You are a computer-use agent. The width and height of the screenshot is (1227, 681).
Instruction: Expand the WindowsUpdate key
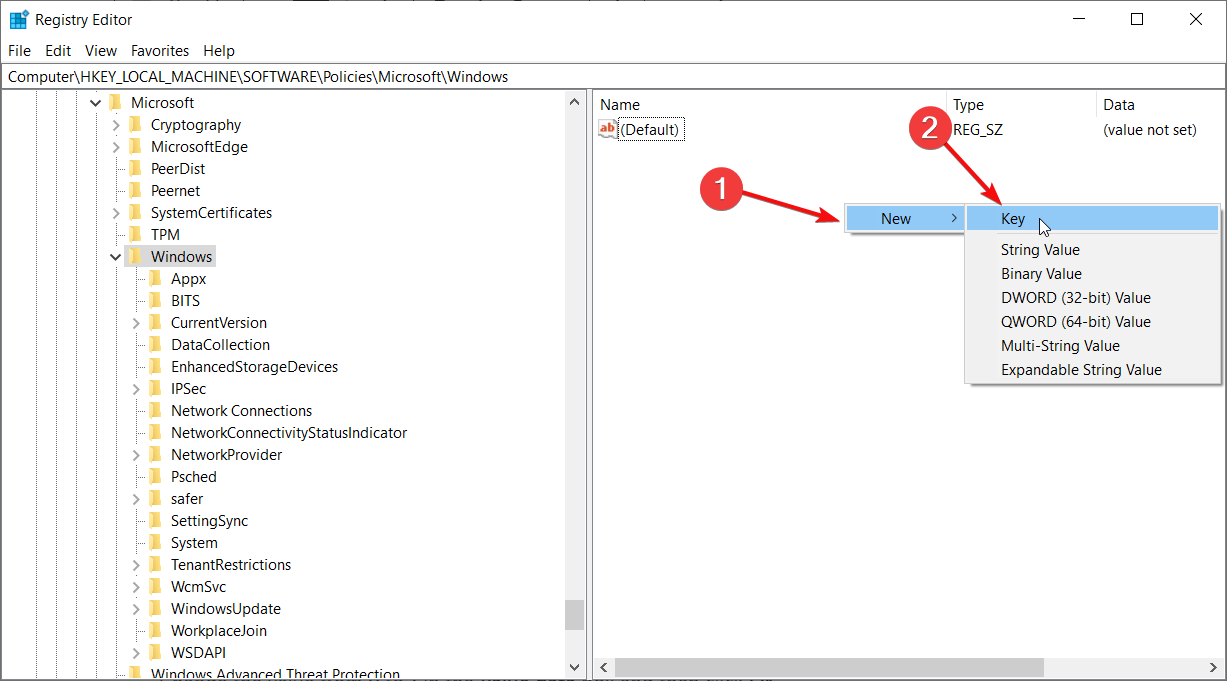[x=136, y=609]
